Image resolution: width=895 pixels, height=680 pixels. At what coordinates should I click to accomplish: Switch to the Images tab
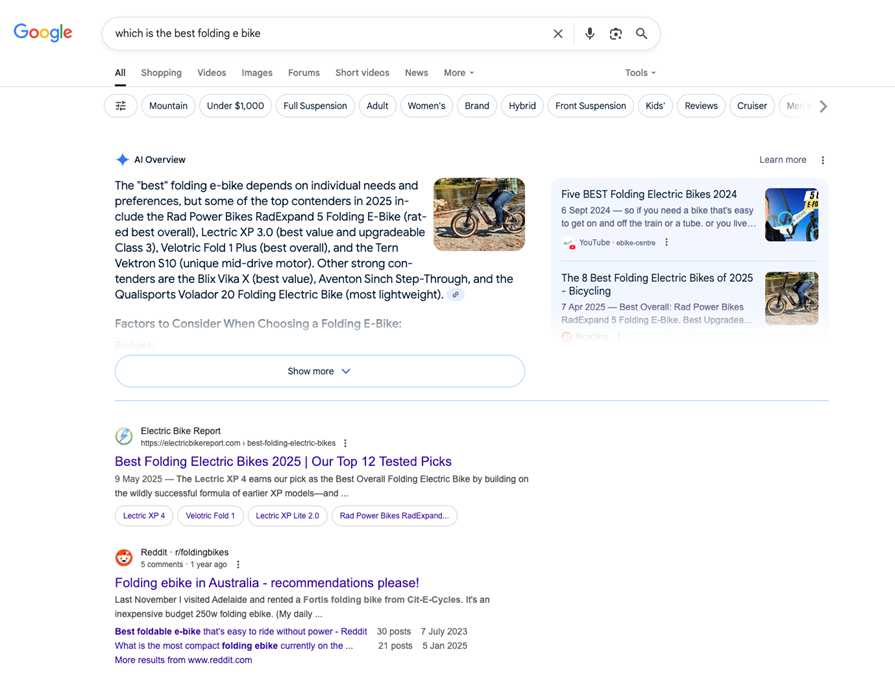[257, 73]
